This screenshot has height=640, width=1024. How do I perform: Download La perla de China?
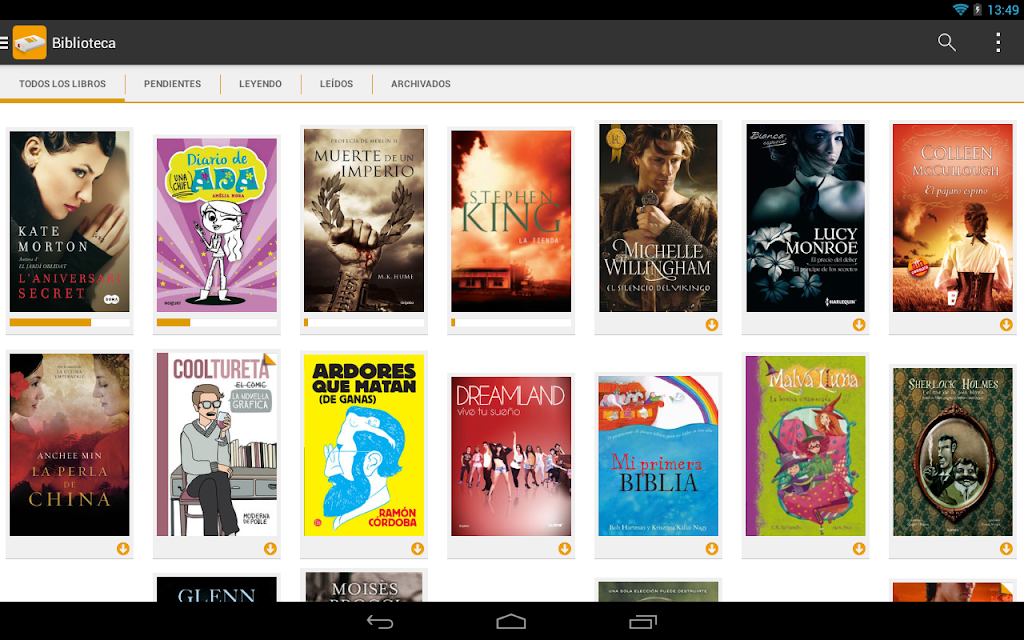123,549
